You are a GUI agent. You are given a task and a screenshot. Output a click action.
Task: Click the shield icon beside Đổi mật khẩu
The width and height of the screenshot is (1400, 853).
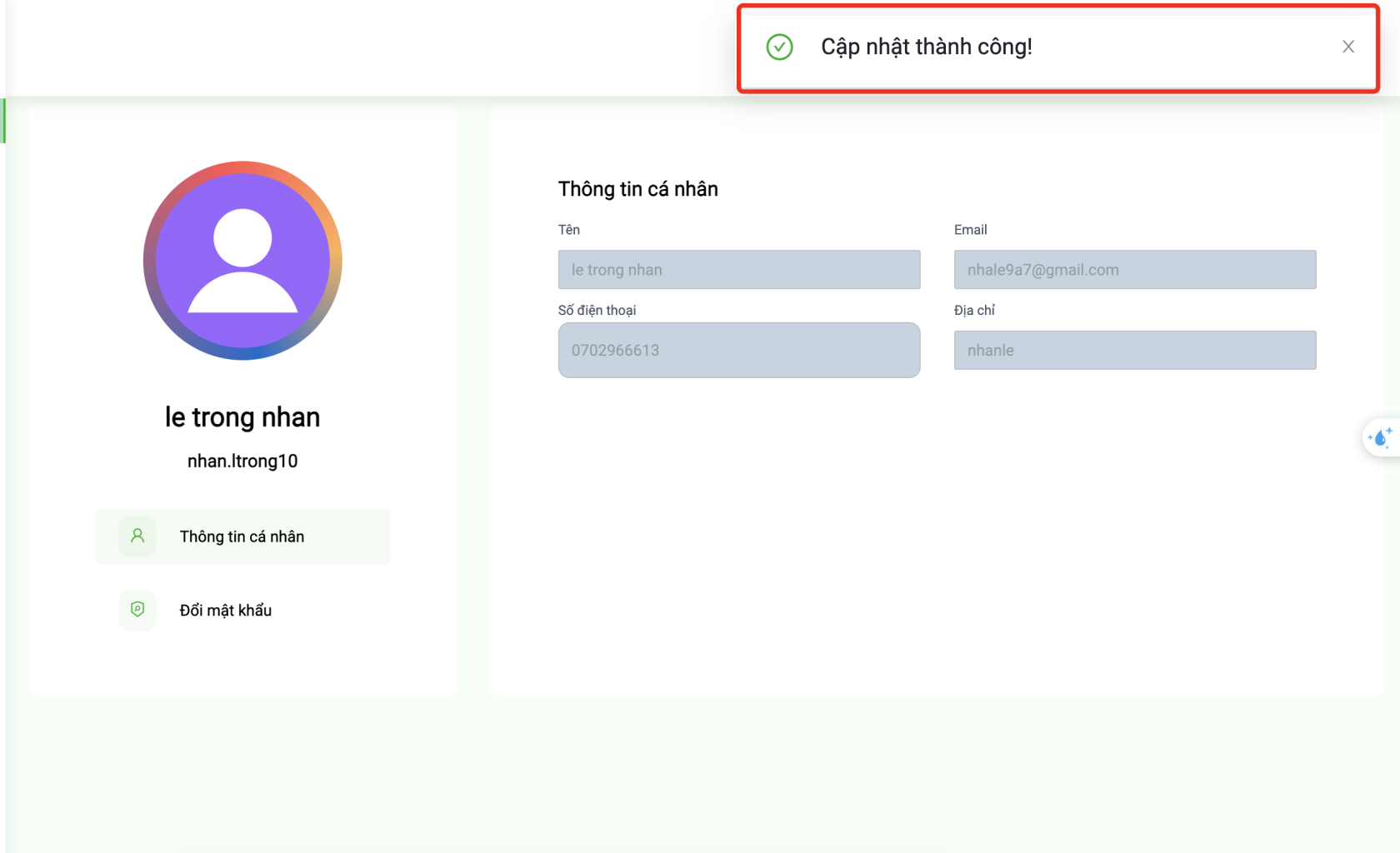pos(137,610)
